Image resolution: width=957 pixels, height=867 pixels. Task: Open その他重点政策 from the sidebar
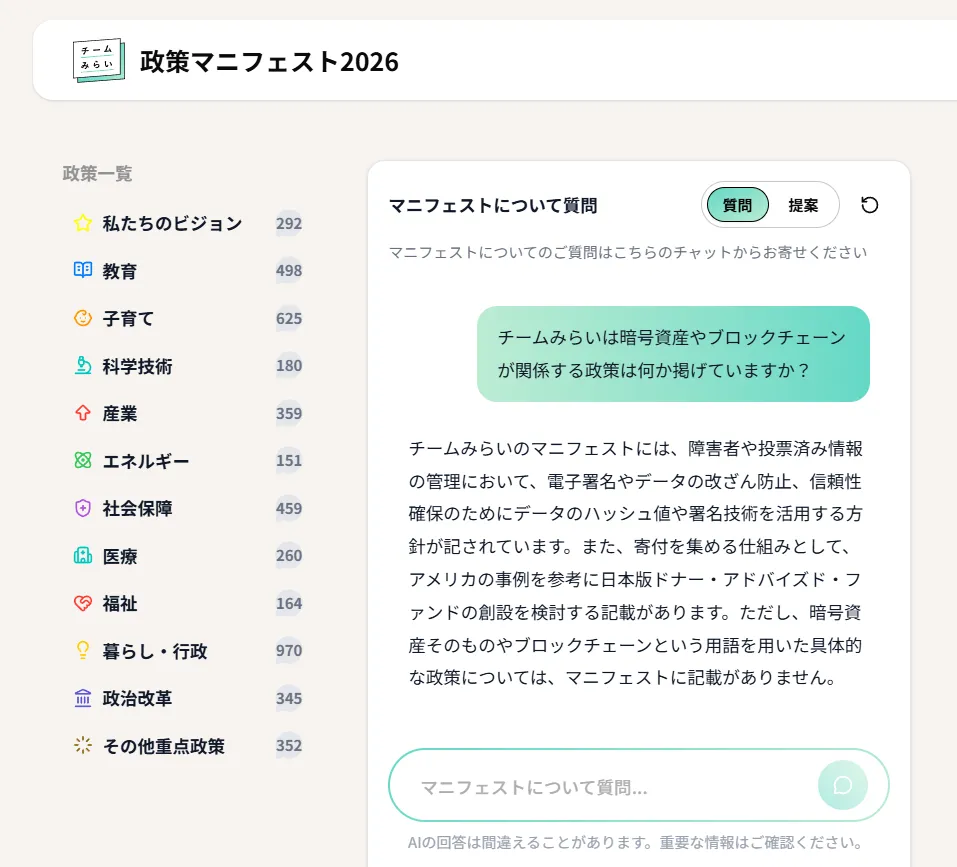(163, 746)
